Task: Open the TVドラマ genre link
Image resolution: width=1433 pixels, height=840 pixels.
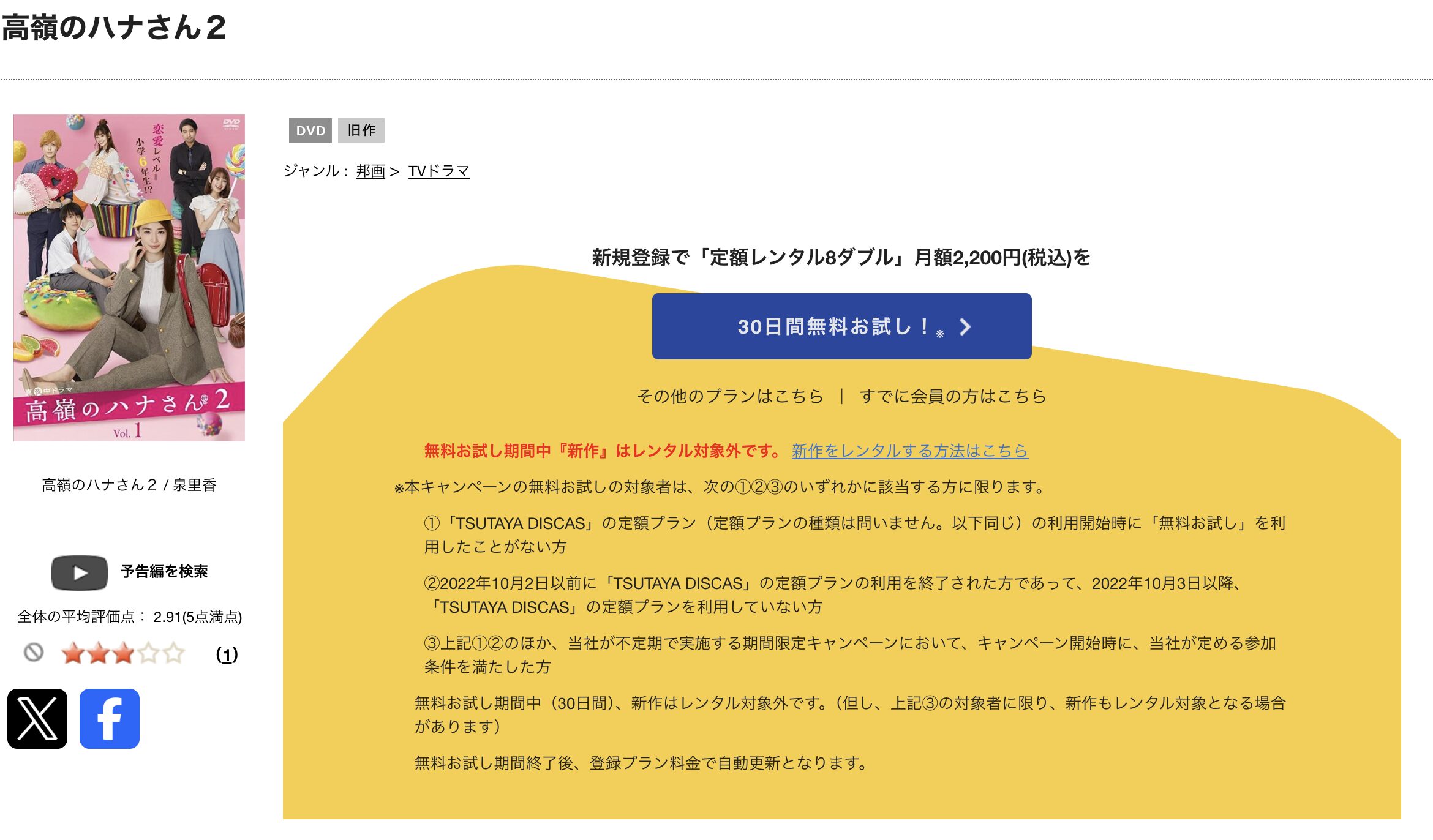Action: point(438,171)
